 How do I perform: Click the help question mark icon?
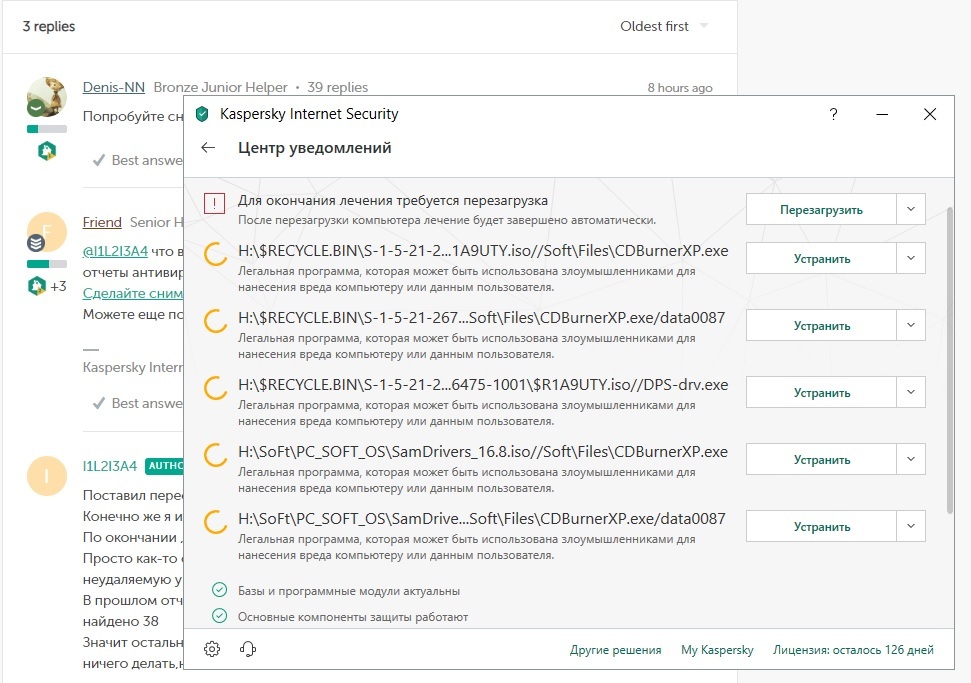(834, 115)
